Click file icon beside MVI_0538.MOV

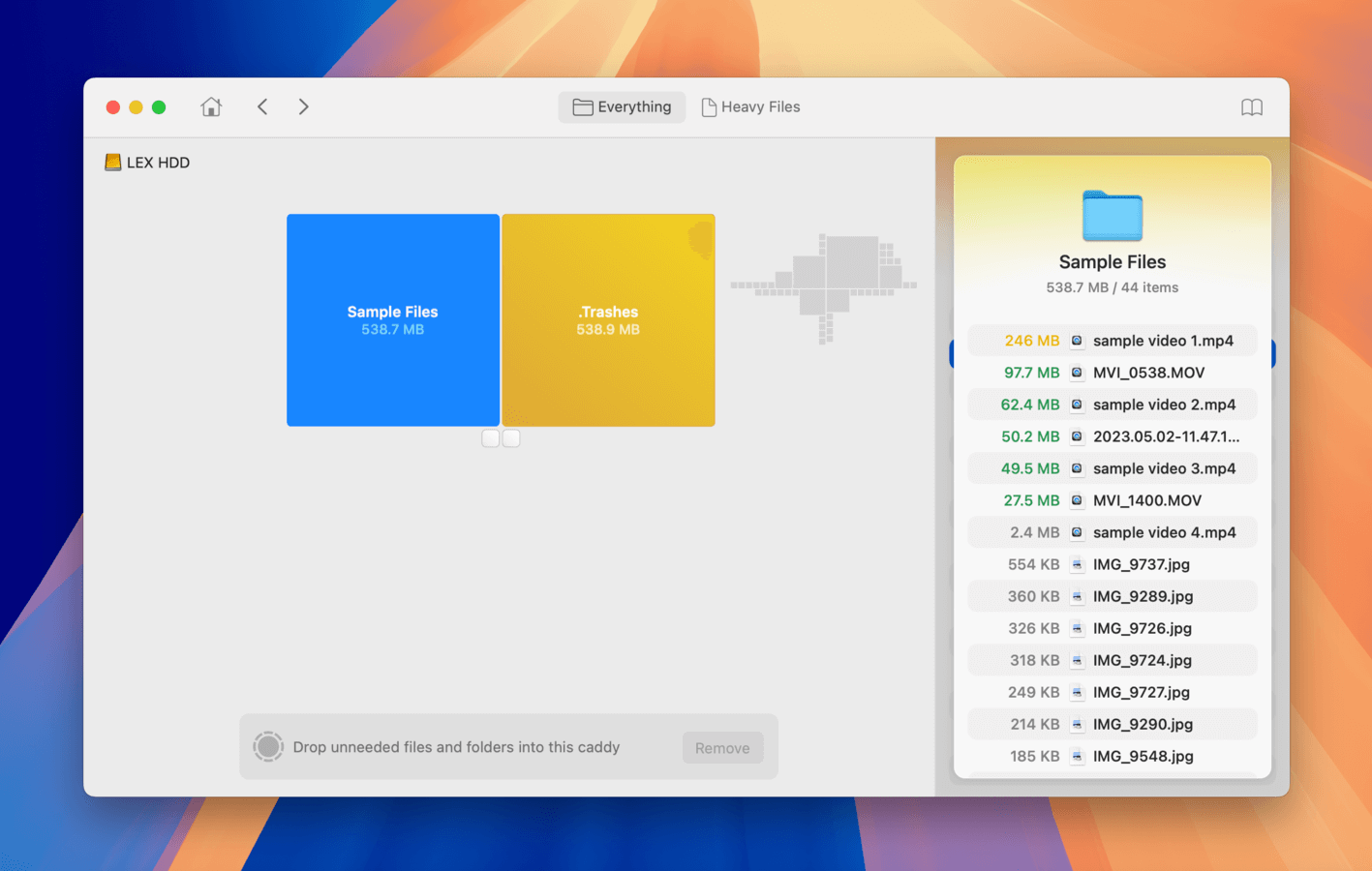[x=1077, y=373]
